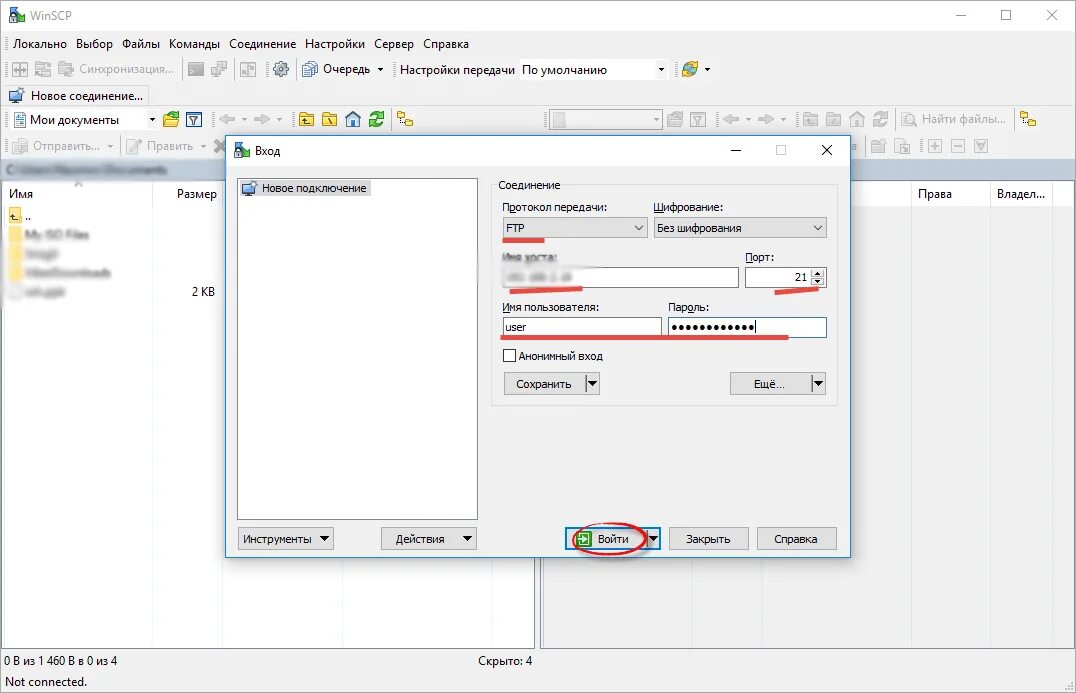Click the remote new folder icon
Screen dimensions: 1076x693
coord(878,146)
